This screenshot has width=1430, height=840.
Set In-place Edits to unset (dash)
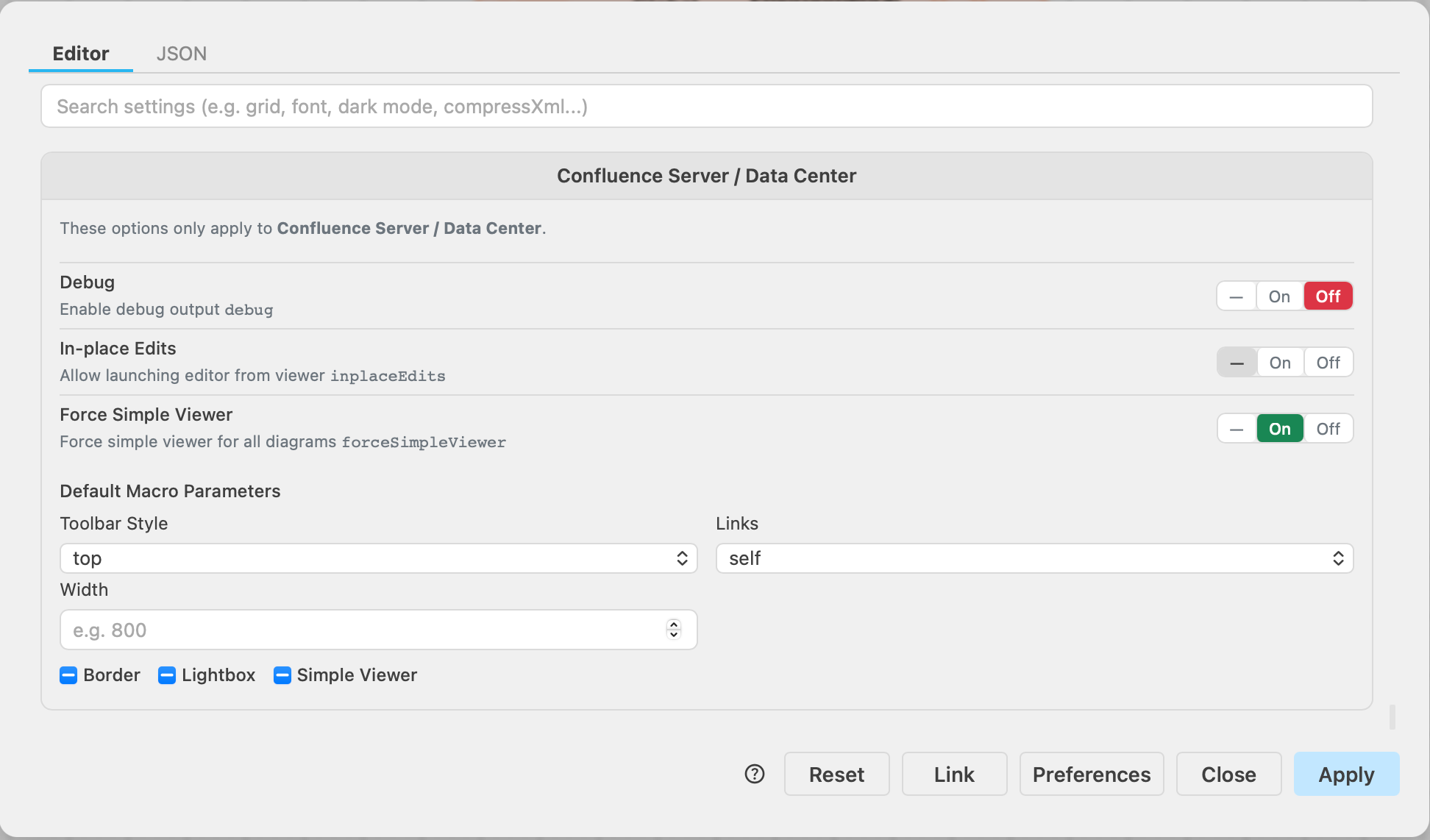(x=1237, y=363)
